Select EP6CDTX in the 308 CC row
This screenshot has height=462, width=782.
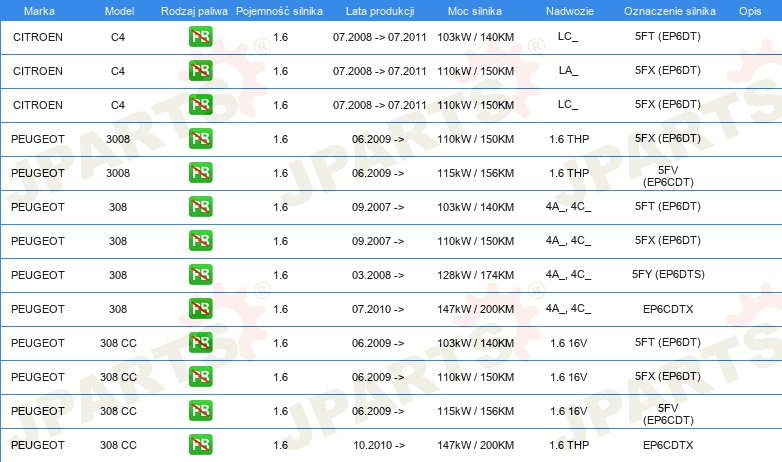pos(668,445)
